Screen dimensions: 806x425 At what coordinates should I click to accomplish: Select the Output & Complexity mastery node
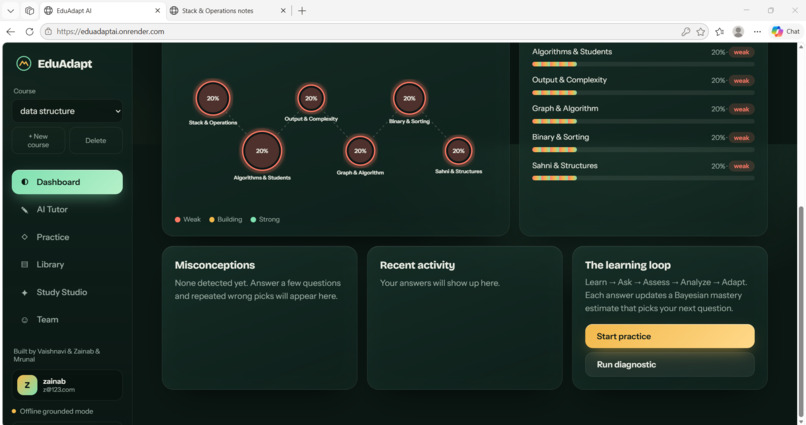(x=311, y=98)
